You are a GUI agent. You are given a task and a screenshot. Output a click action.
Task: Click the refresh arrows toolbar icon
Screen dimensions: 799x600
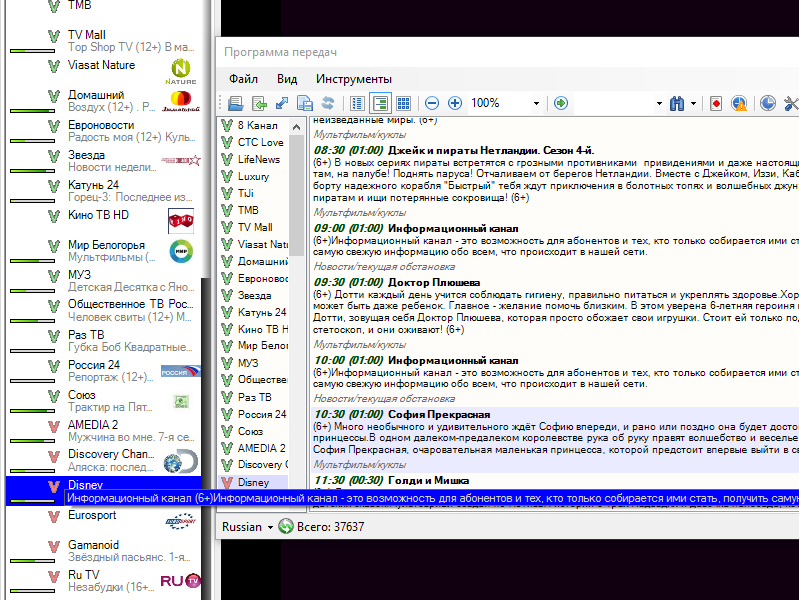click(x=327, y=103)
